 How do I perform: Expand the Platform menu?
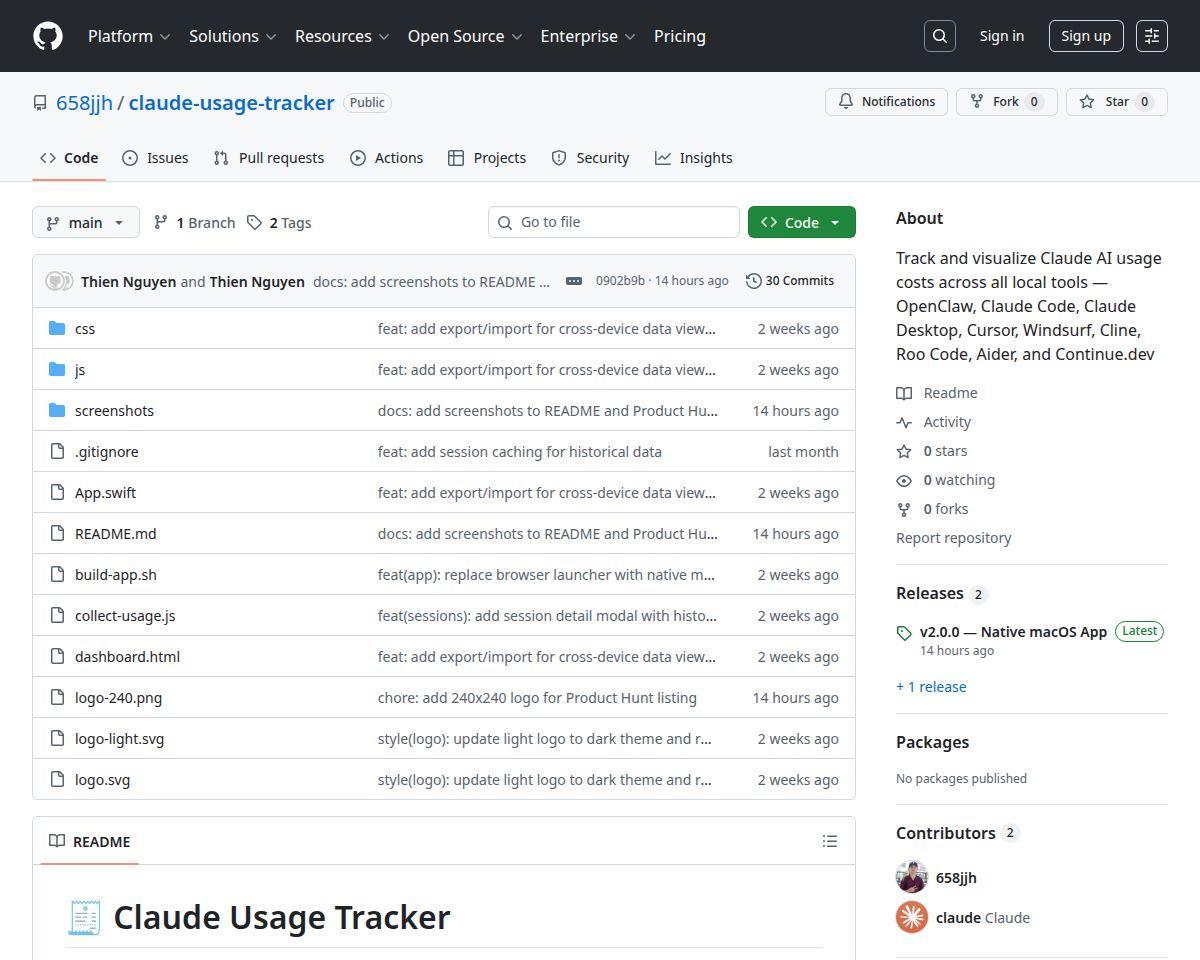129,36
